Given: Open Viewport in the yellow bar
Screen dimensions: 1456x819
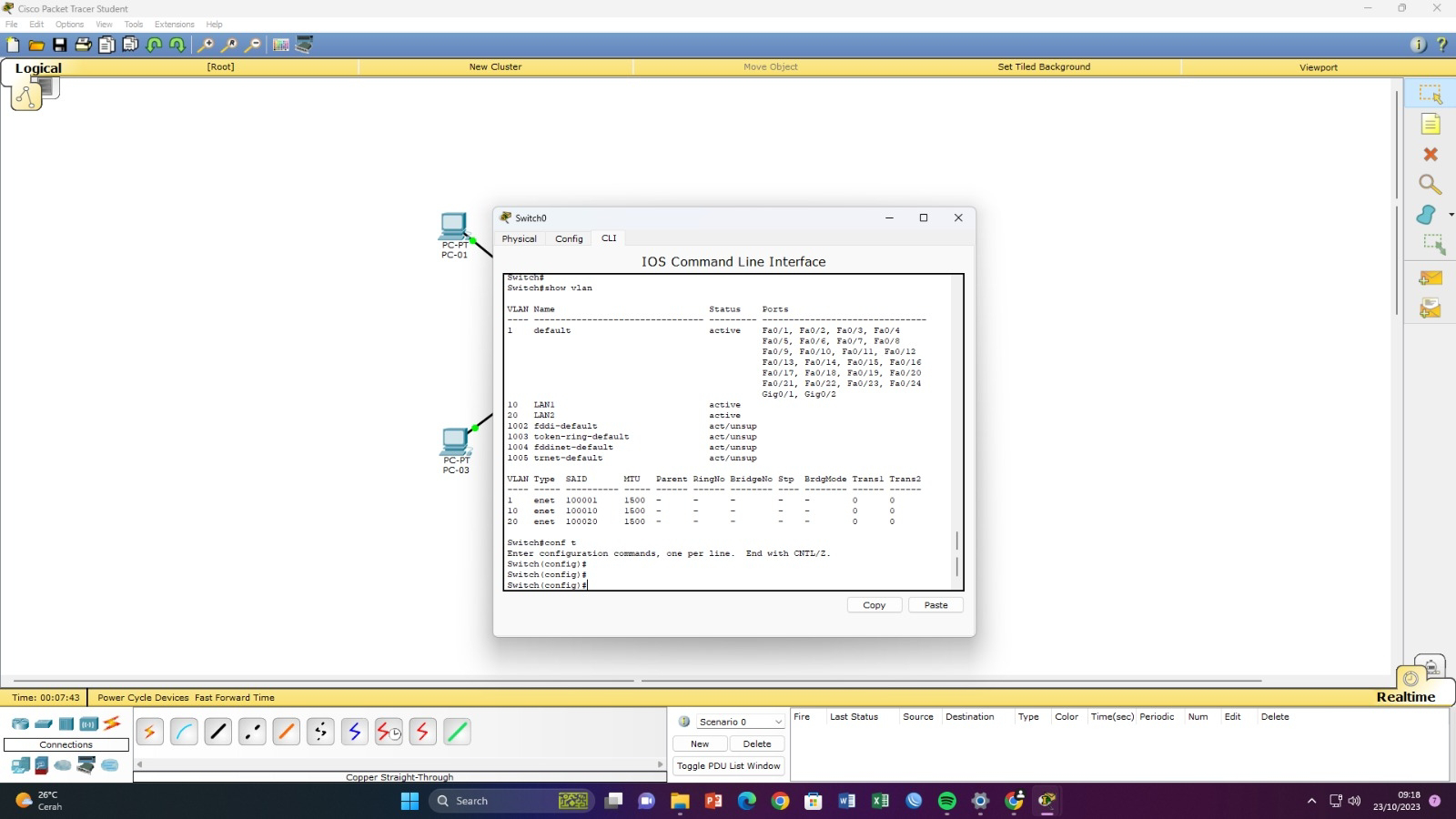Looking at the screenshot, I should tap(1319, 67).
